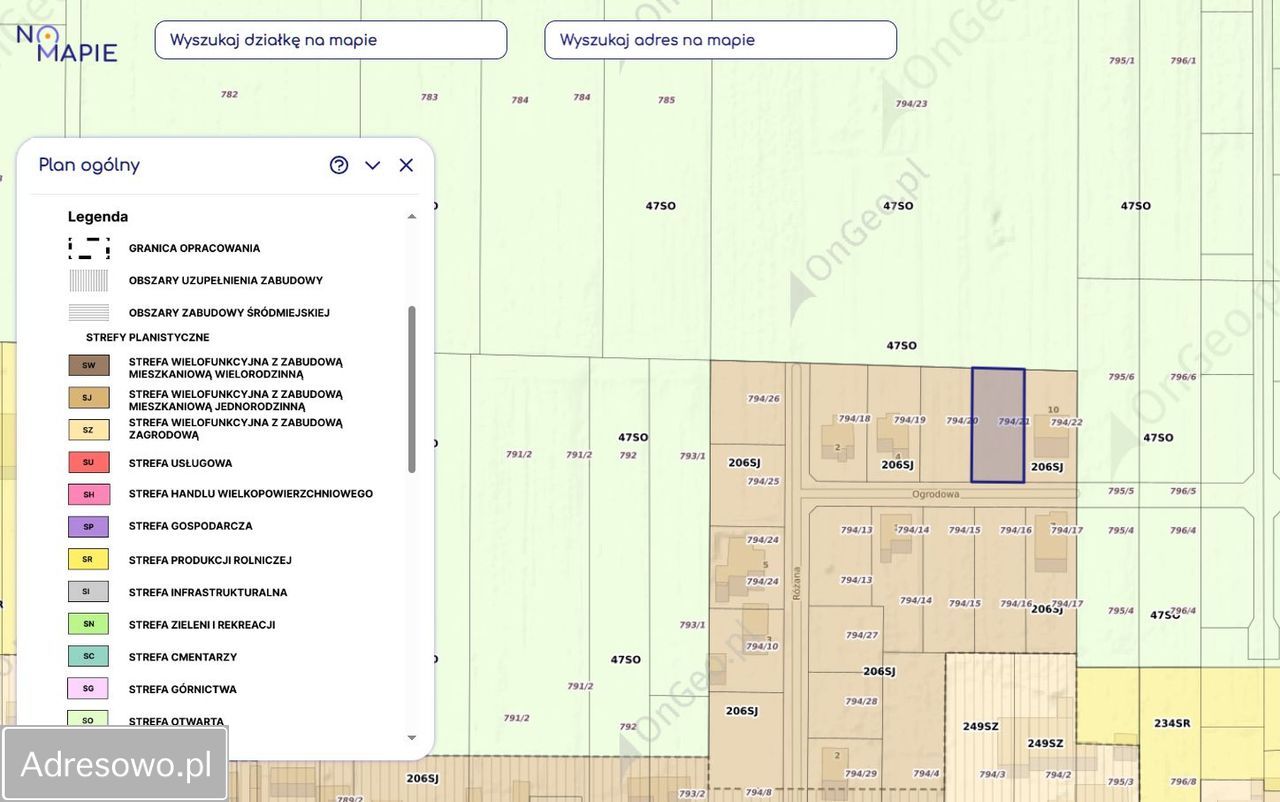Click 'STREFA ZIELENI I REKREACJI' legend text
The height and width of the screenshot is (802, 1280).
point(202,625)
